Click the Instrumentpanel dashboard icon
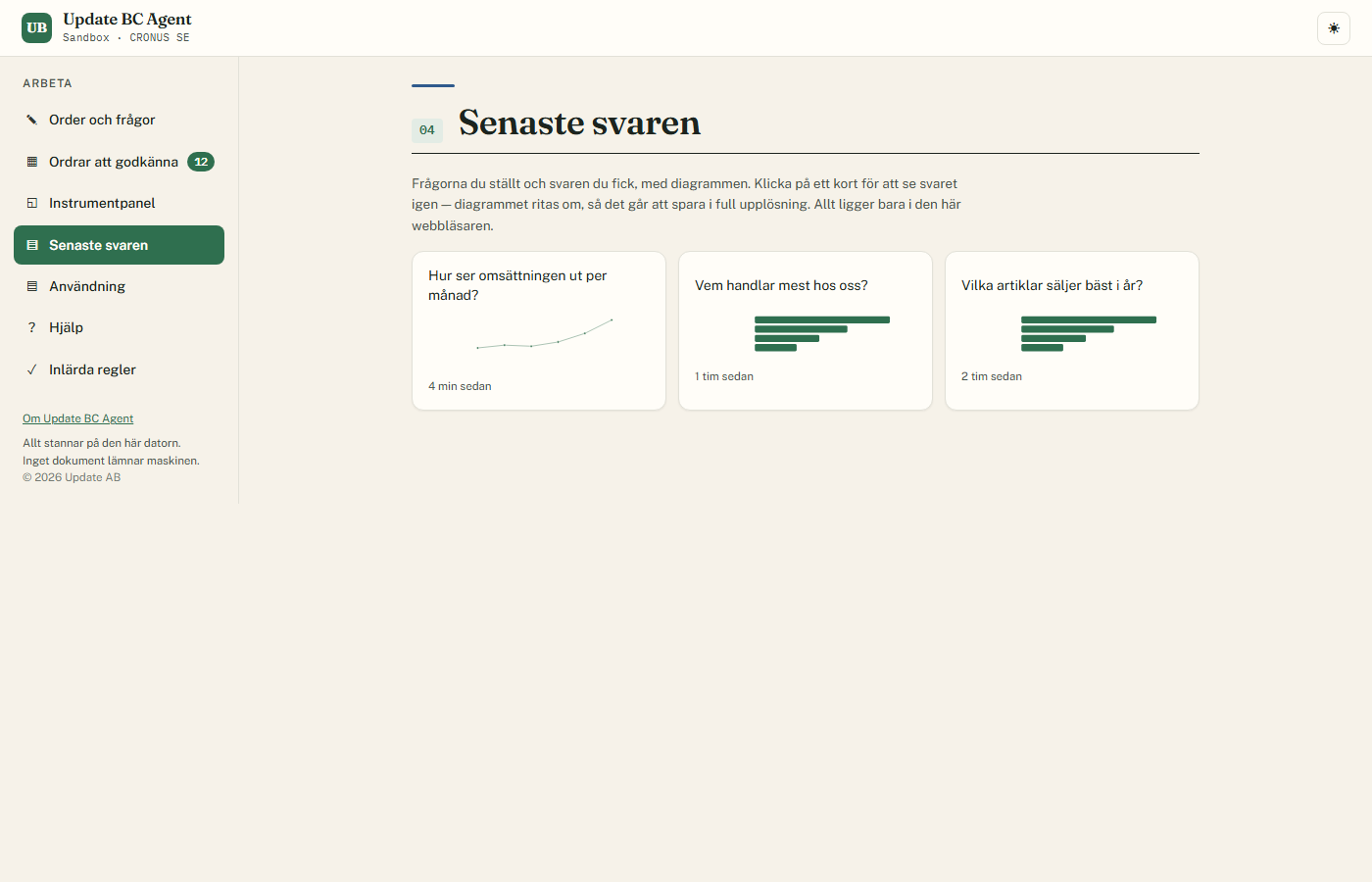The width and height of the screenshot is (1372, 882). click(x=32, y=203)
